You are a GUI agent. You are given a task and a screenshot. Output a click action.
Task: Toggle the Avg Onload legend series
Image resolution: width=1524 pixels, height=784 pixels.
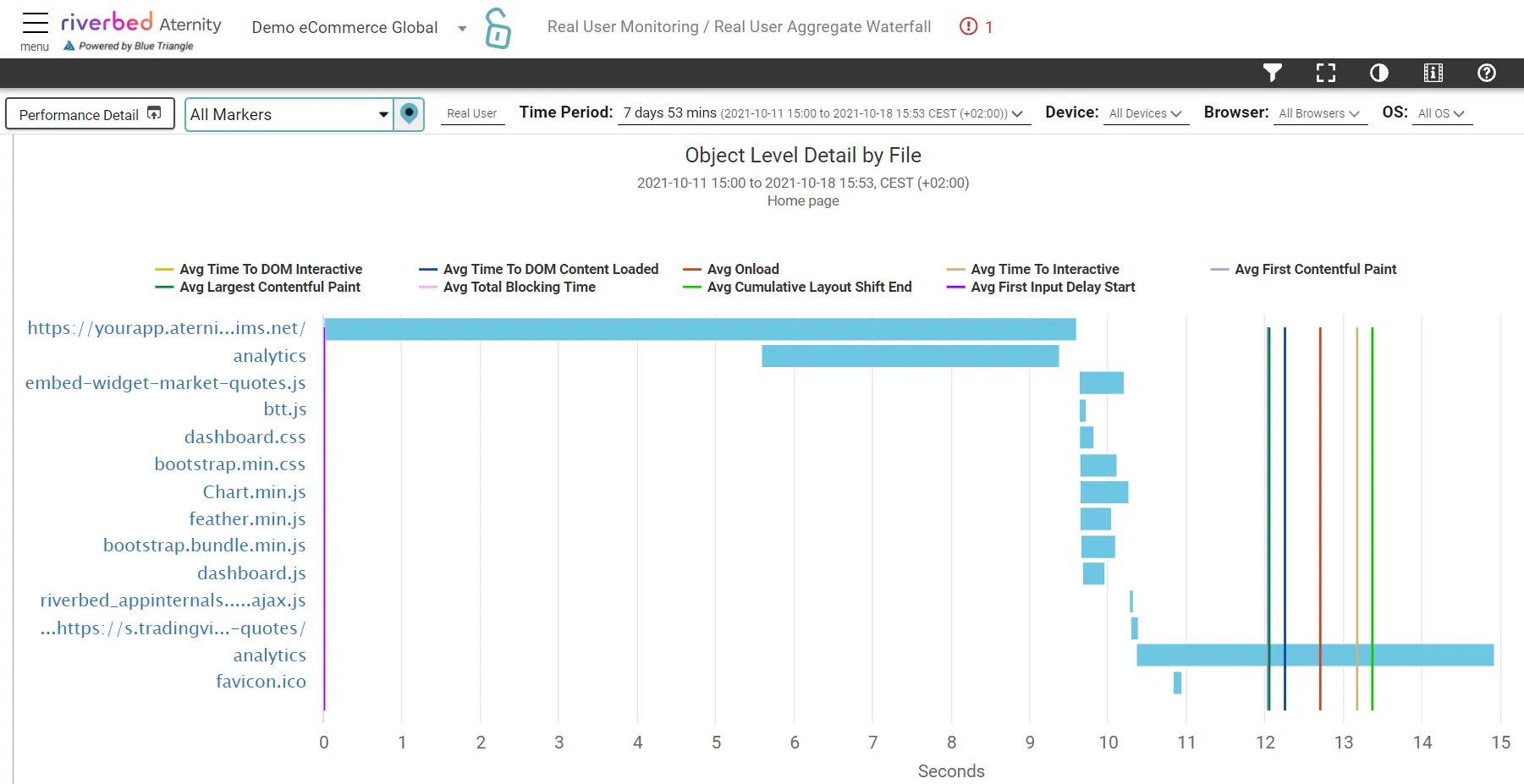pos(743,270)
